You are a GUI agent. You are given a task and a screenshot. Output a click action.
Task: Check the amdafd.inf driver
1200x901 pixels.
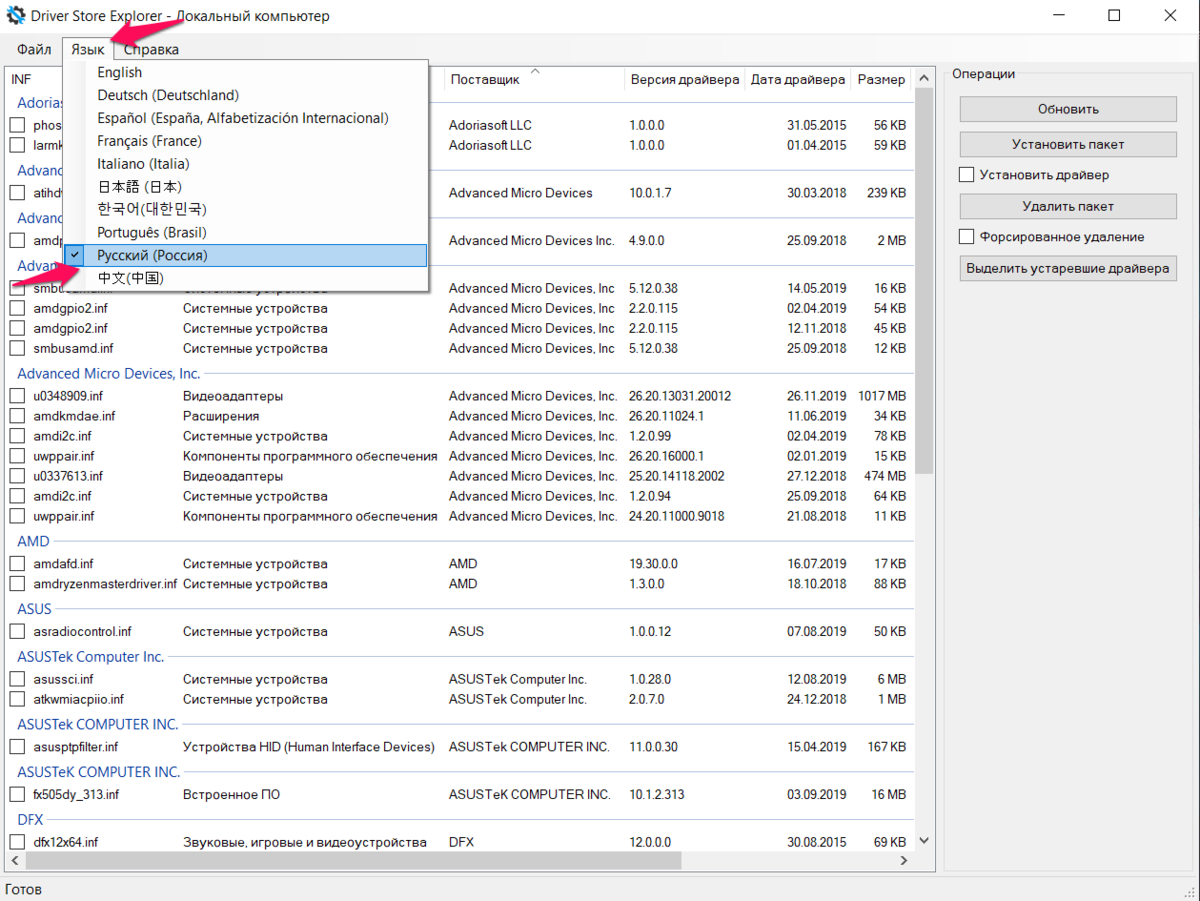17,564
